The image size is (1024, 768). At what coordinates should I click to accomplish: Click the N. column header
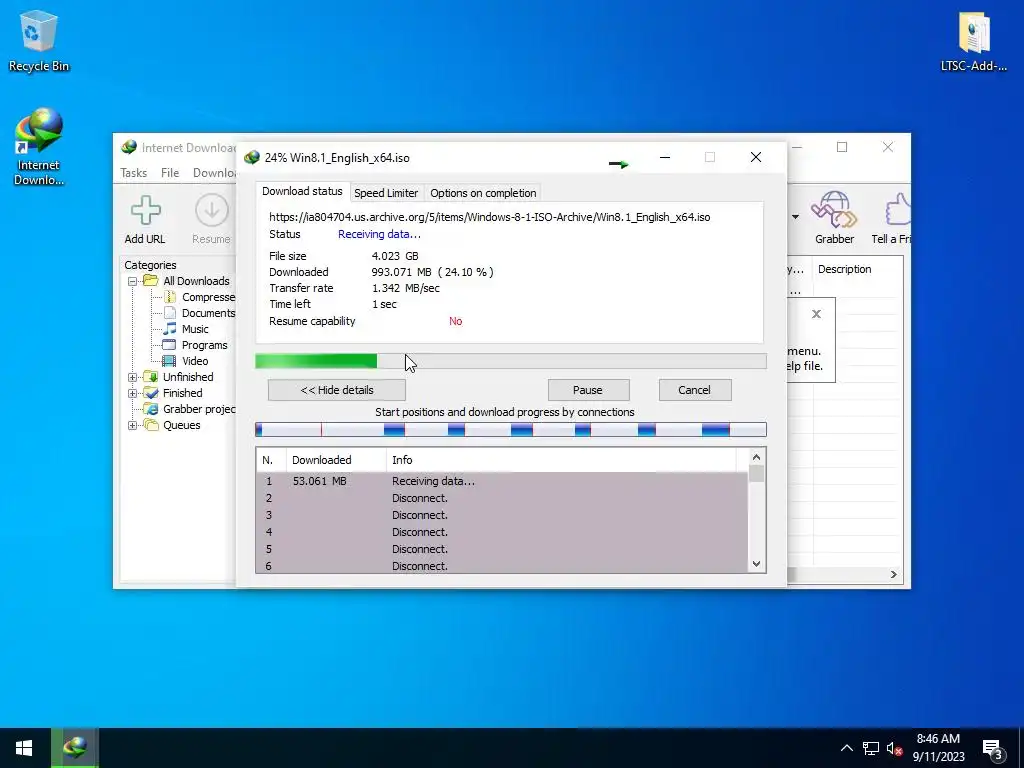coord(271,460)
